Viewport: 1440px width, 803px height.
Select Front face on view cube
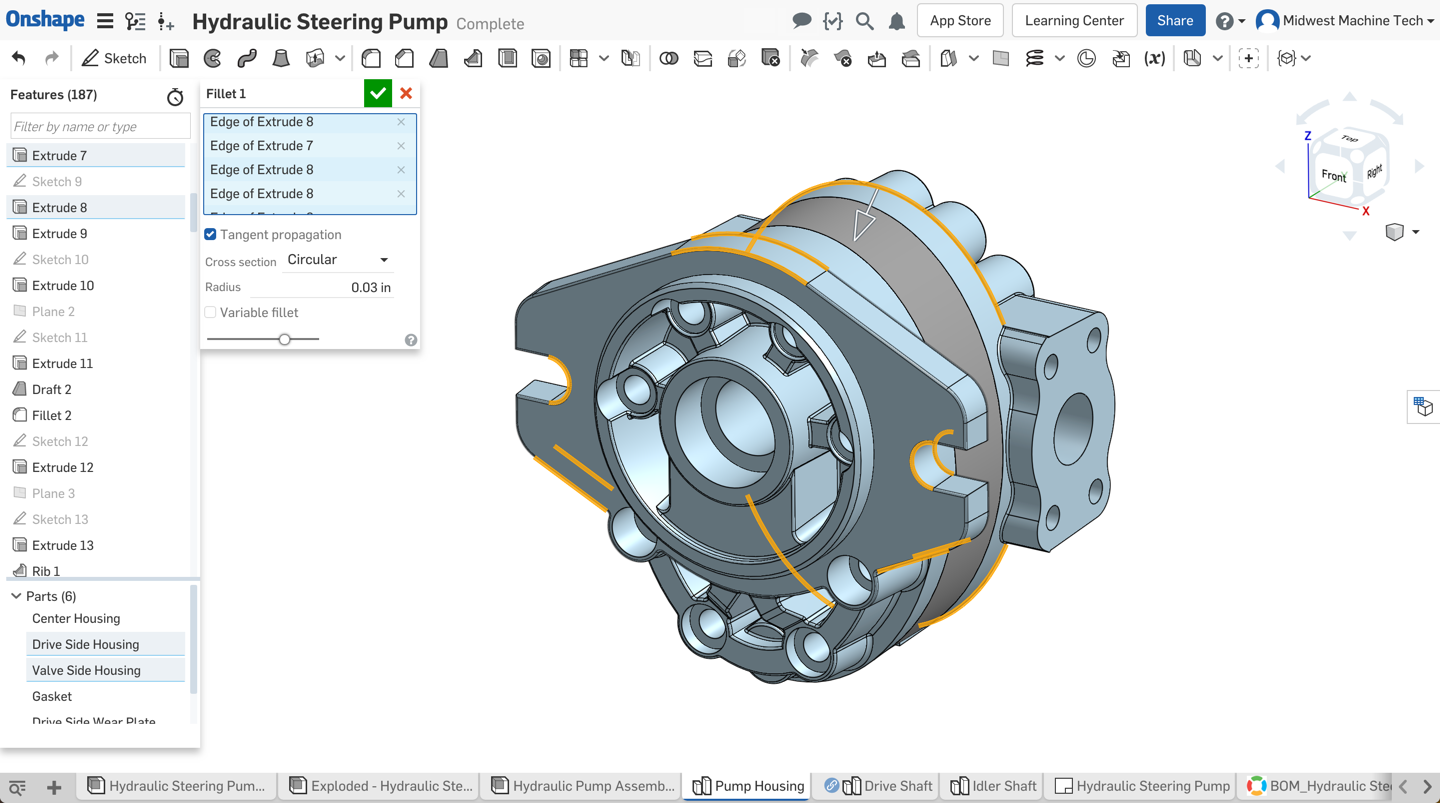click(x=1333, y=175)
